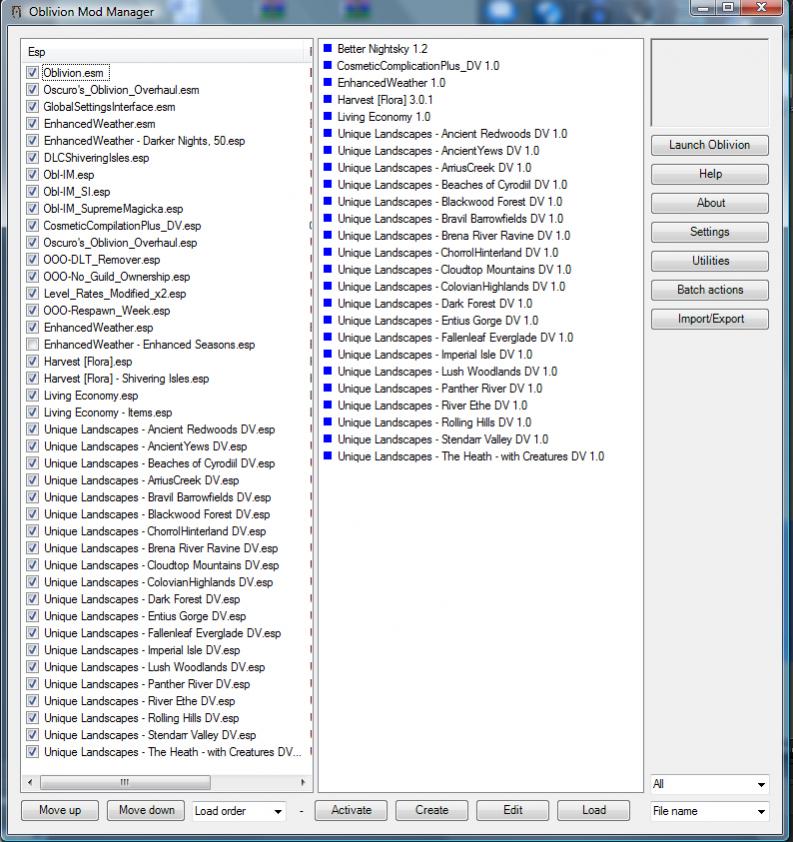Click the blue square icon beside Better Nightsky 1.2
Screen dimensions: 793x842
328,49
